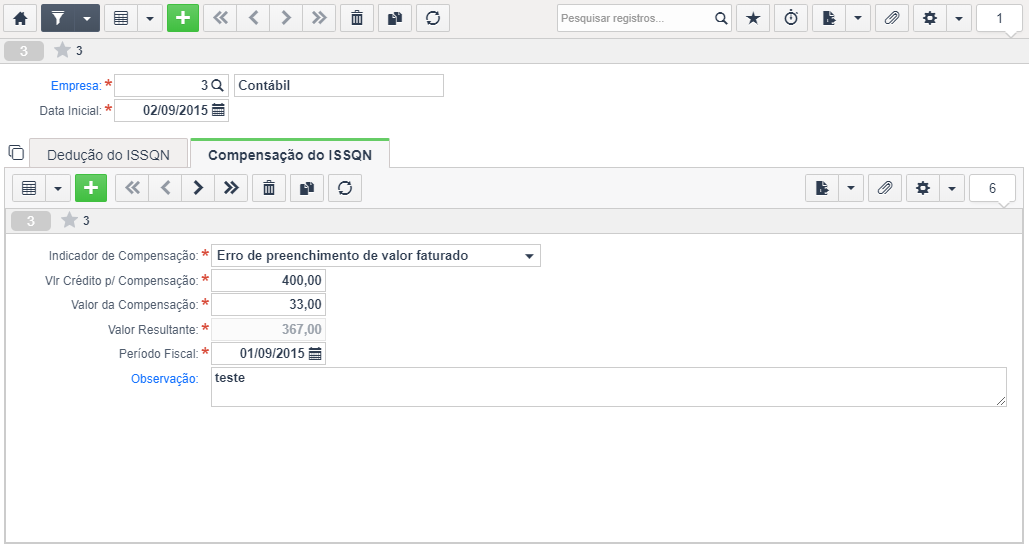1029x548 pixels.
Task: Delete the record using top trash icon
Action: click(357, 18)
